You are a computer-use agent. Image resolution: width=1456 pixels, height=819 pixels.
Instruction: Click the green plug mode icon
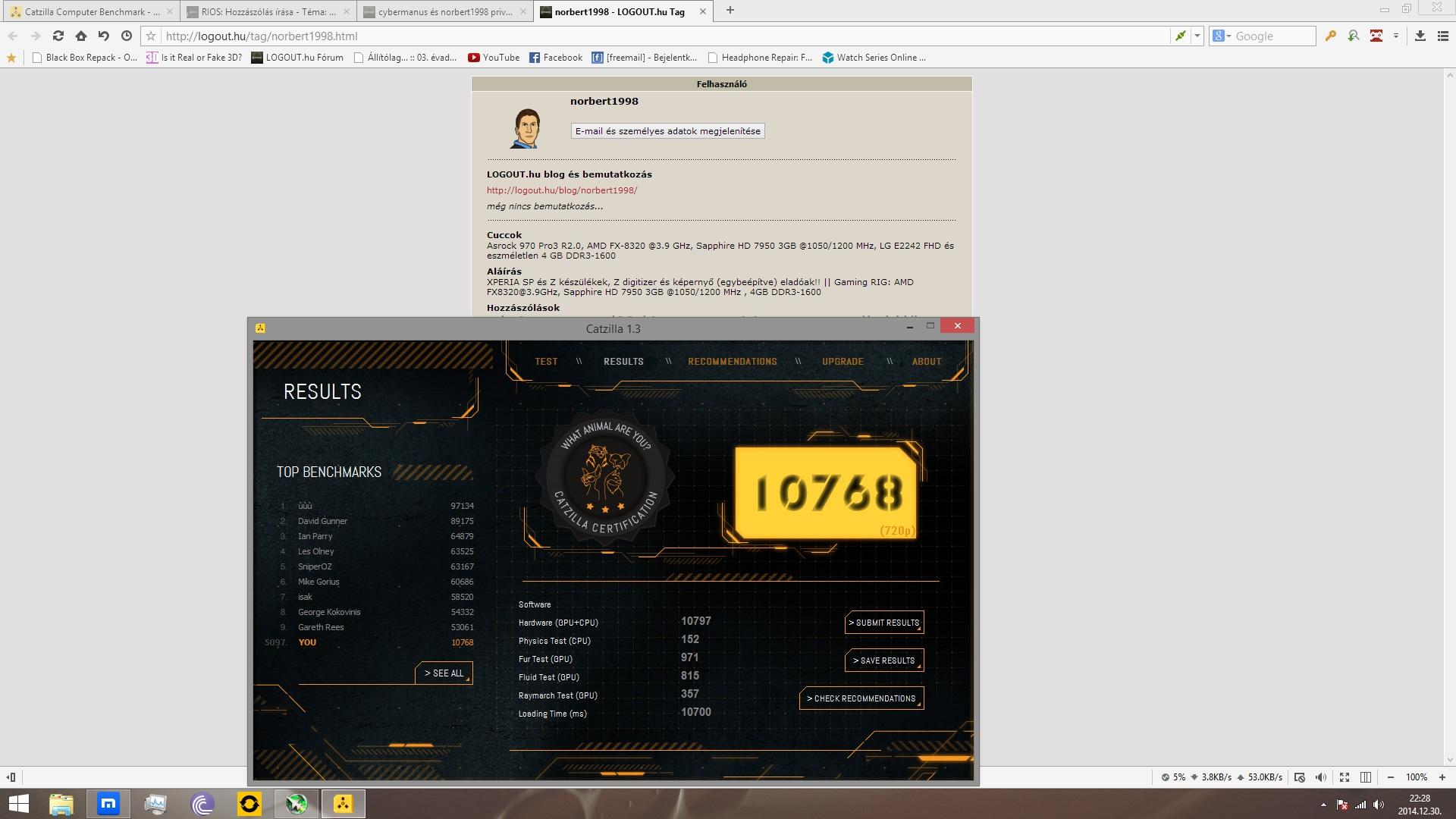(1181, 36)
